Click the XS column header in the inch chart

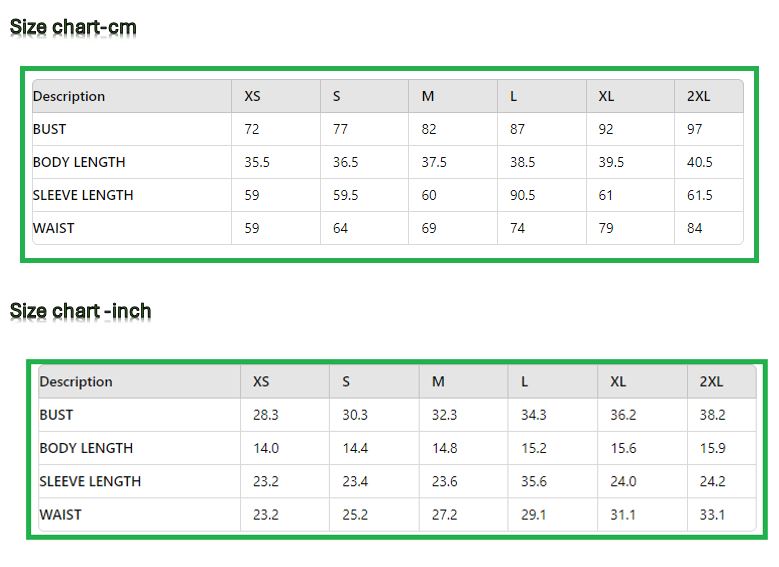pyautogui.click(x=261, y=381)
